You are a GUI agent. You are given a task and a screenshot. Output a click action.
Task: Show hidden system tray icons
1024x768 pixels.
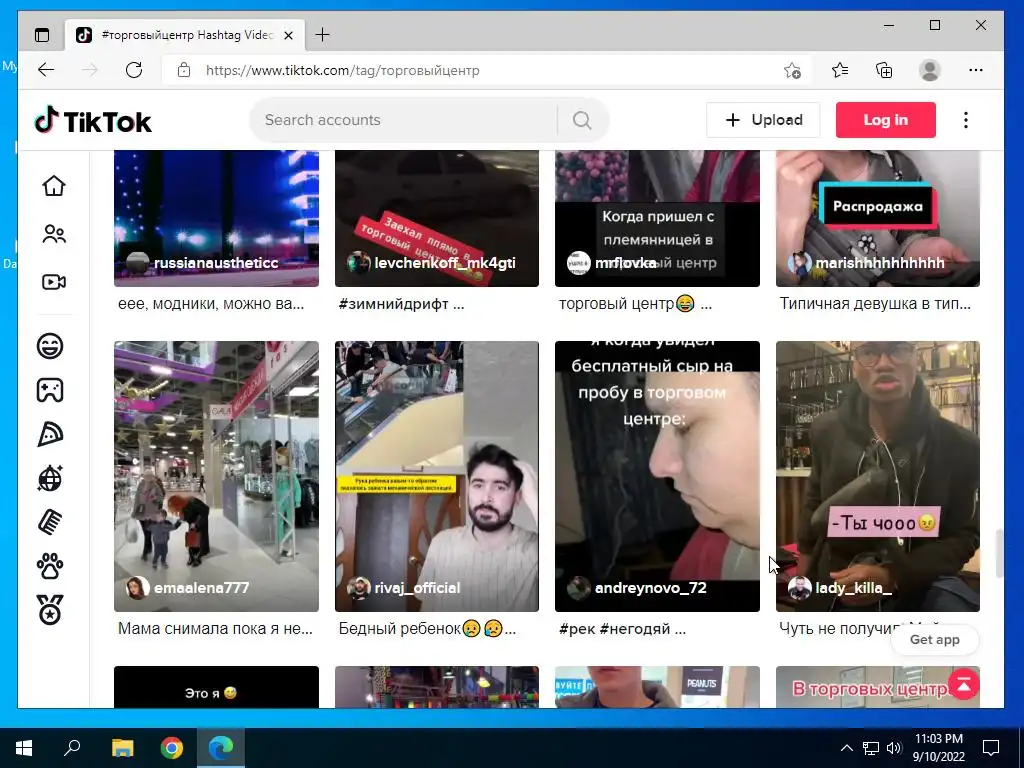846,748
